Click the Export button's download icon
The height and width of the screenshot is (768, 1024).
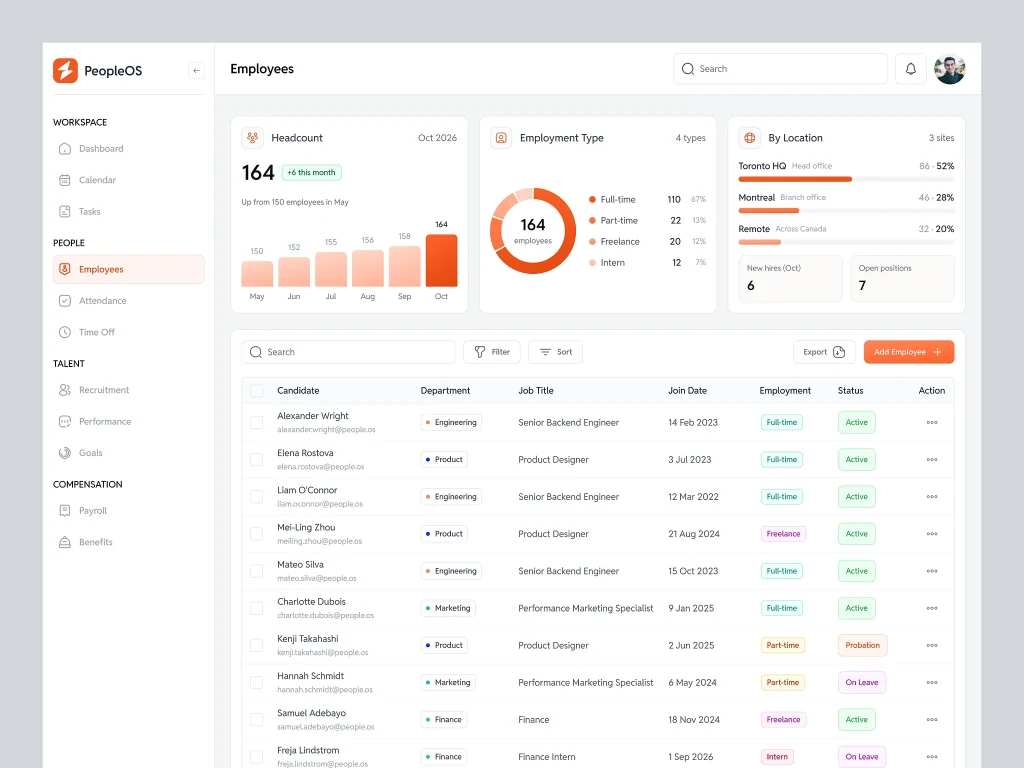click(839, 352)
